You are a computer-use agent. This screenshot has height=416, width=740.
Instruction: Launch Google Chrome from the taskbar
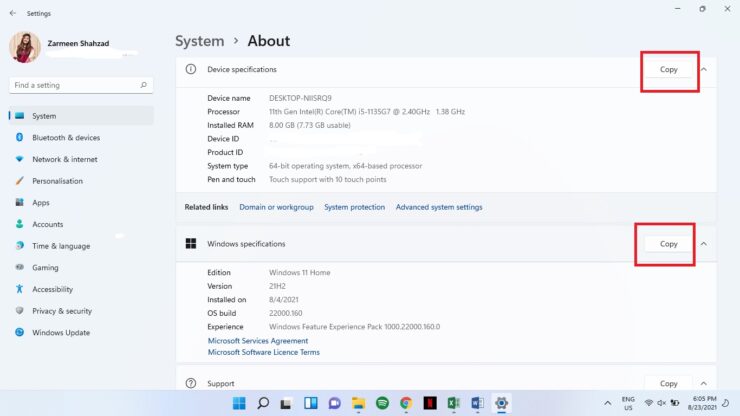click(x=406, y=403)
